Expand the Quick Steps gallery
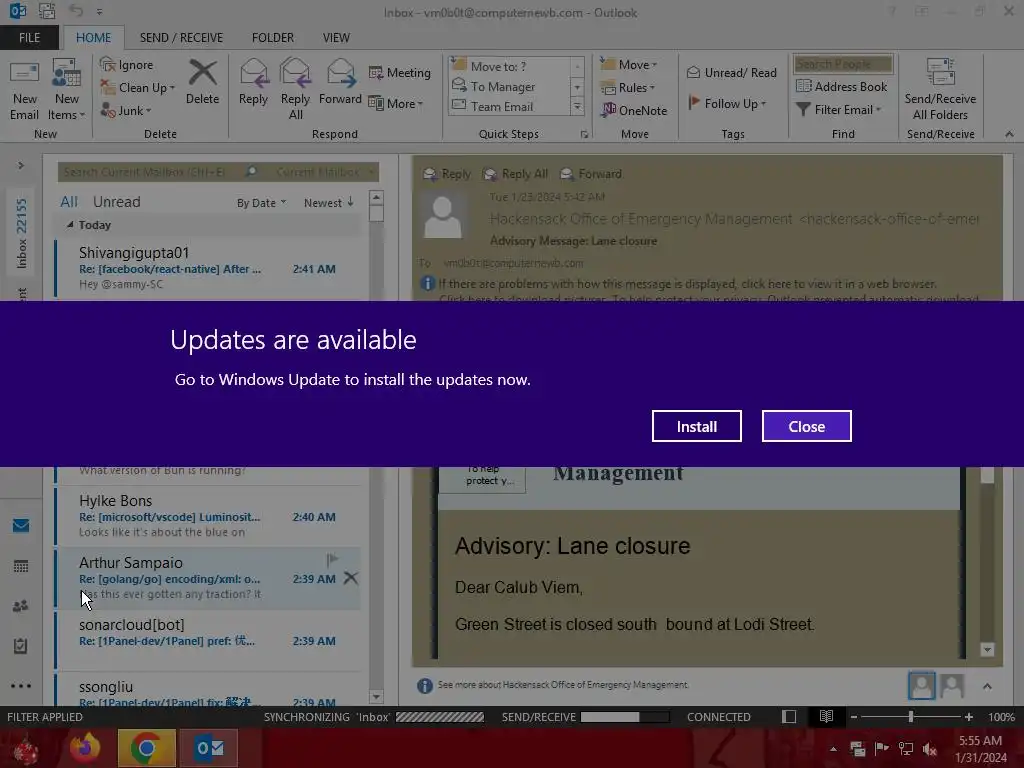Image resolution: width=1024 pixels, height=768 pixels. tap(577, 106)
